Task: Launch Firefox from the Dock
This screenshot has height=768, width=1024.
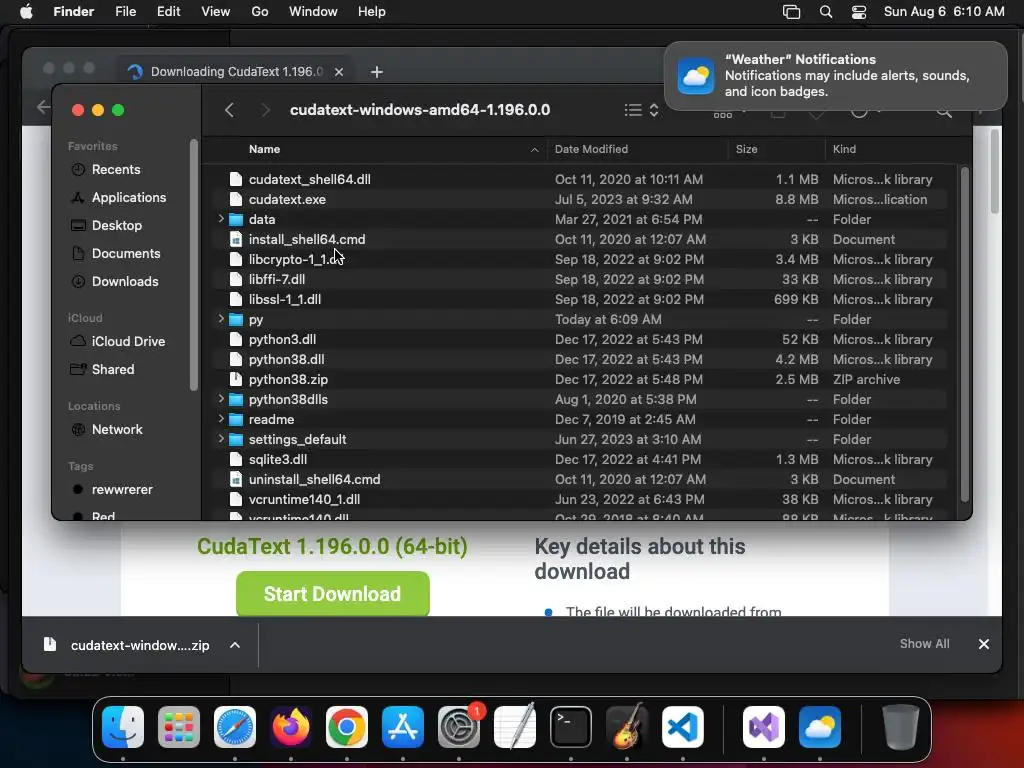Action: point(291,727)
